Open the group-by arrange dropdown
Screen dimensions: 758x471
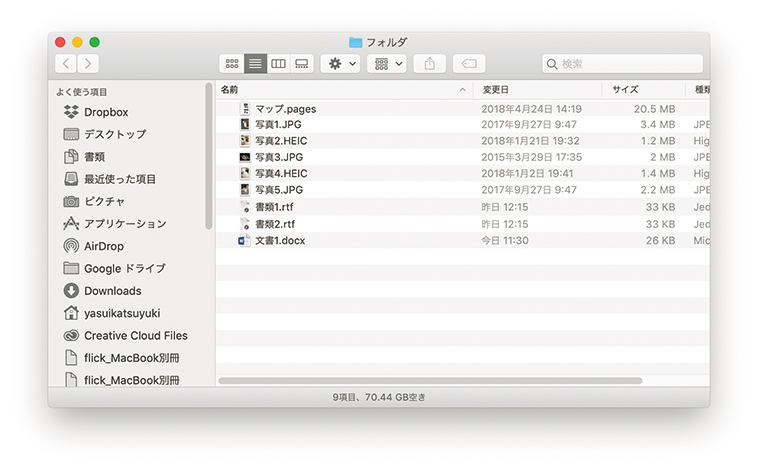point(386,64)
